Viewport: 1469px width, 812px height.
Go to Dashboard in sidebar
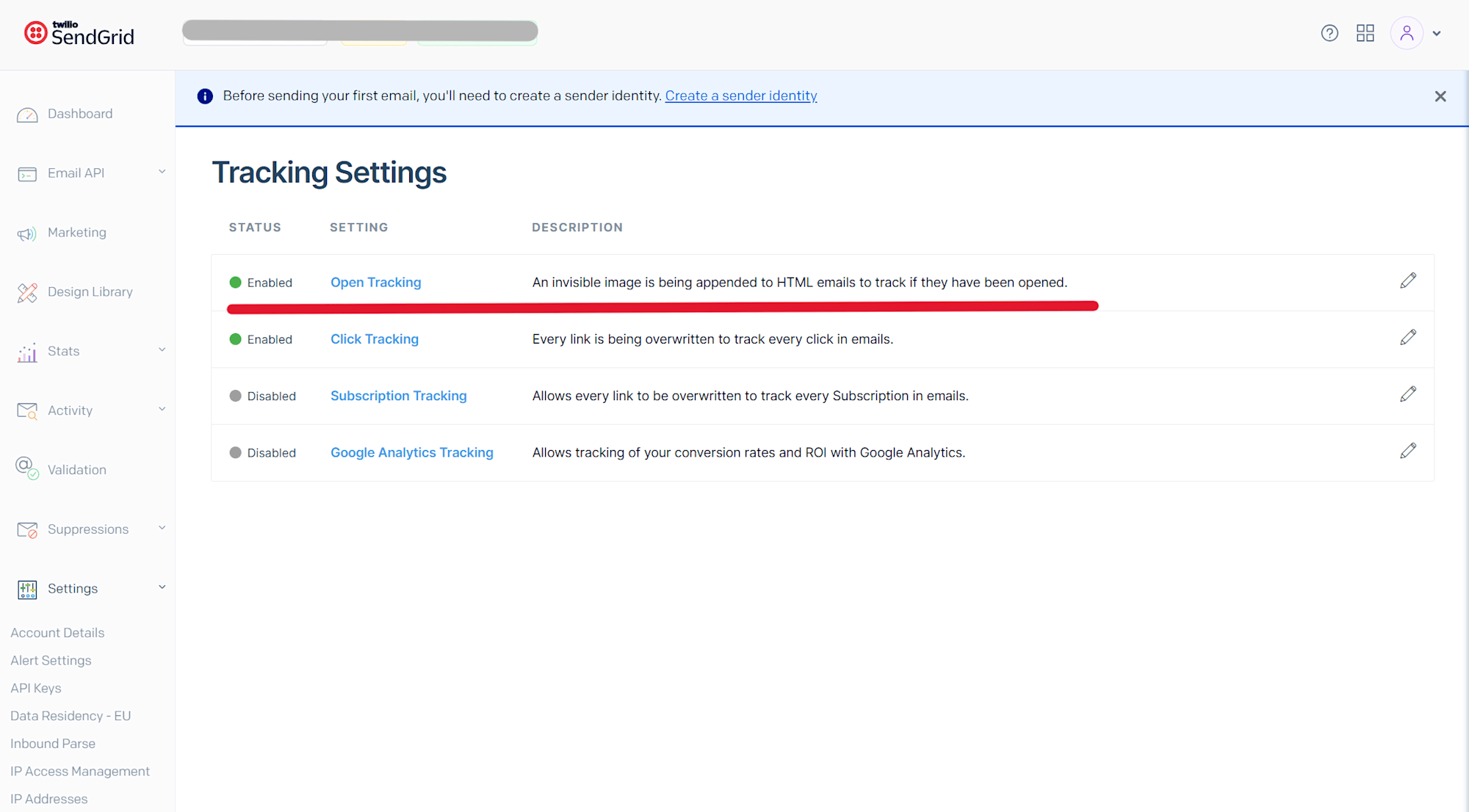[79, 114]
